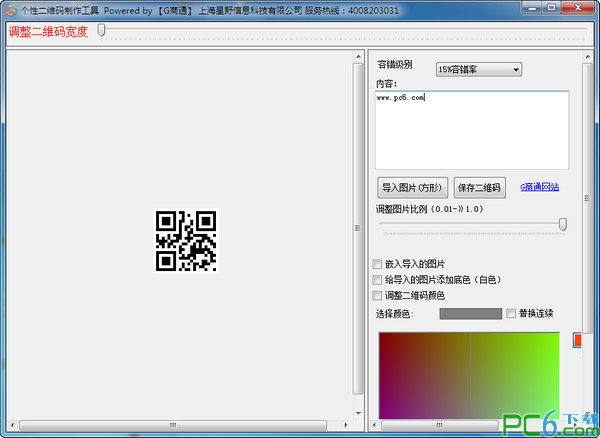This screenshot has width=600, height=438.
Task: Enable the 嵌入导入的图片 checkbox
Action: [x=377, y=264]
